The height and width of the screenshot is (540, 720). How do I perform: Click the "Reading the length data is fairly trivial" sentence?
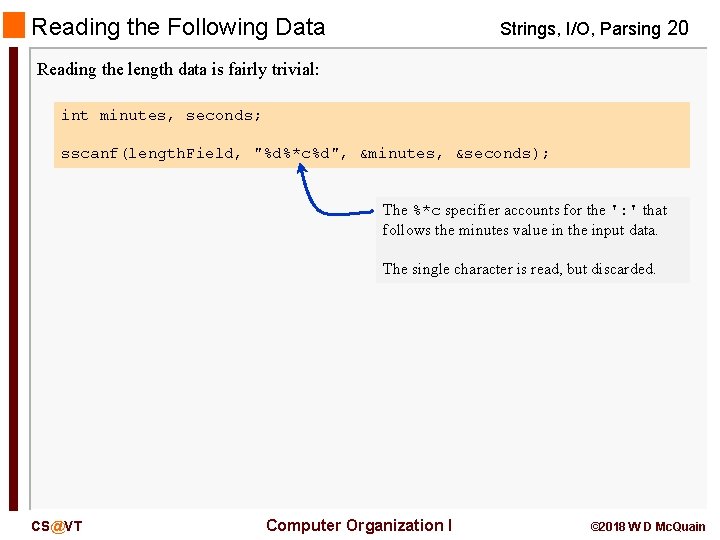pos(178,70)
